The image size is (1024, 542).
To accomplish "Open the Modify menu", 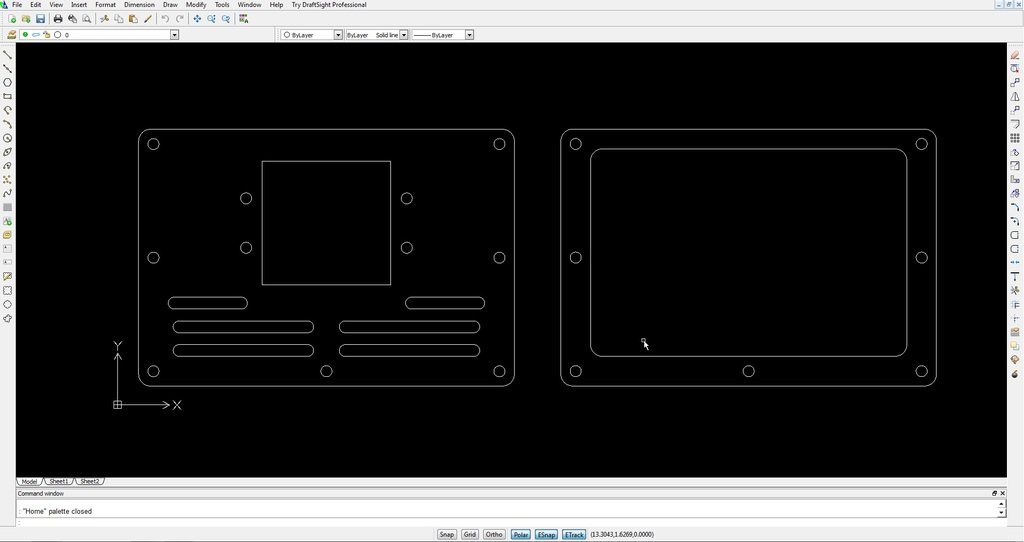I will (196, 5).
